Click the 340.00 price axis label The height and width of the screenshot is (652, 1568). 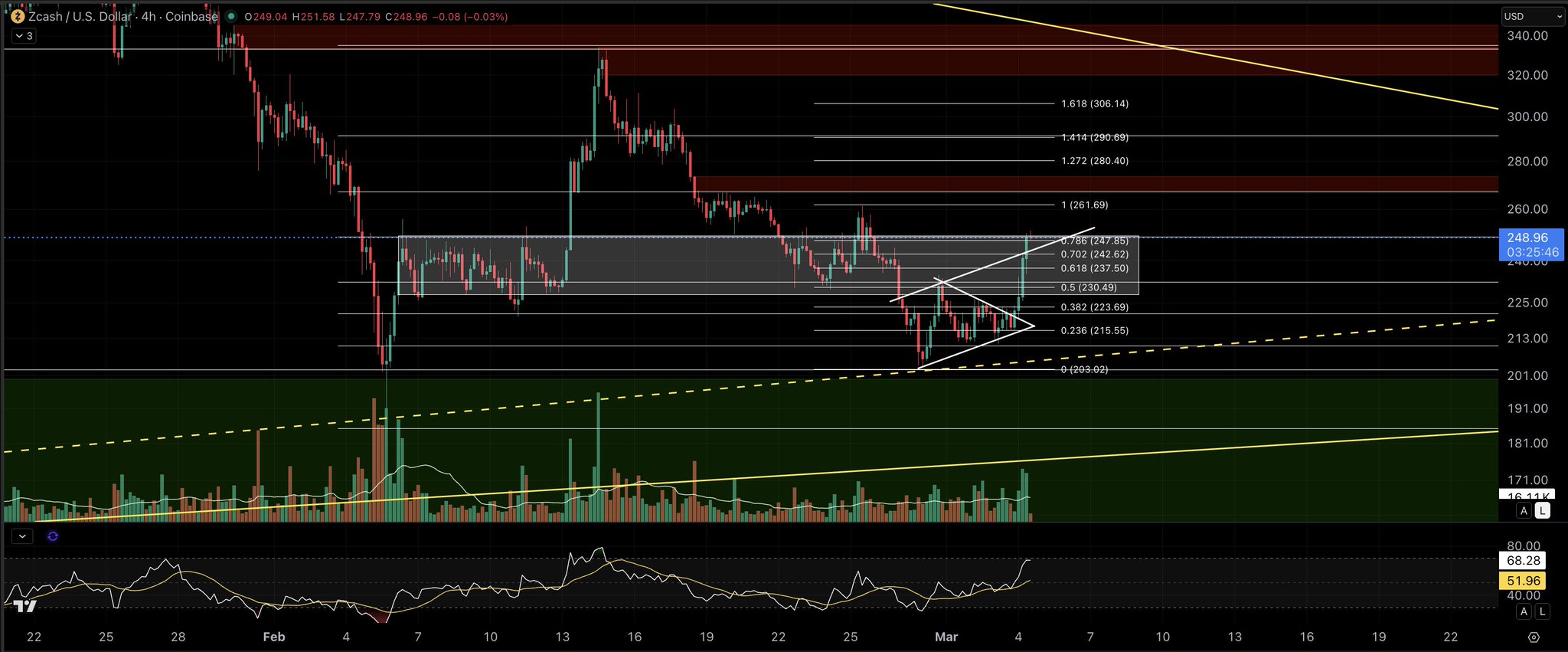[x=1527, y=36]
